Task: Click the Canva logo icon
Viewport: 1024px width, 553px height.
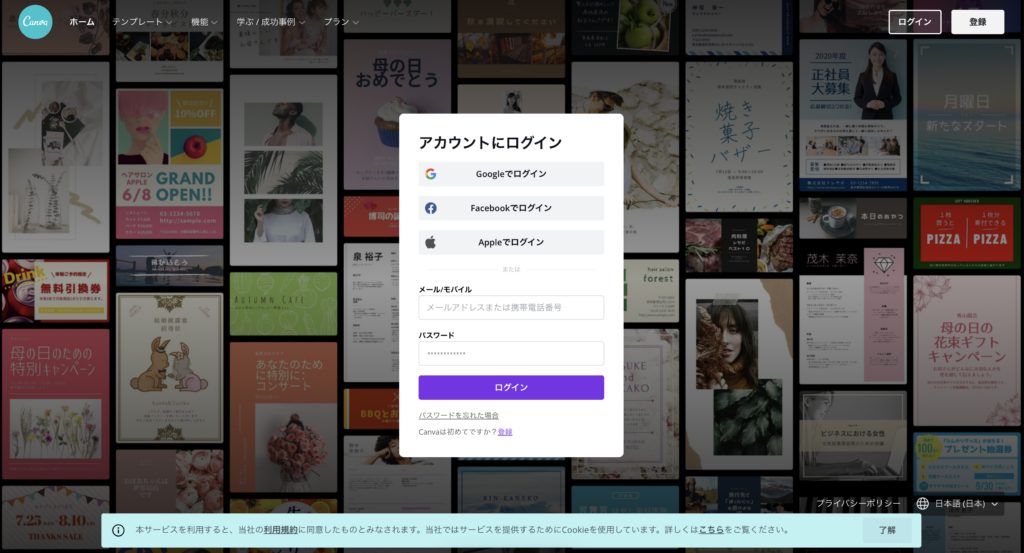Action: (x=35, y=21)
